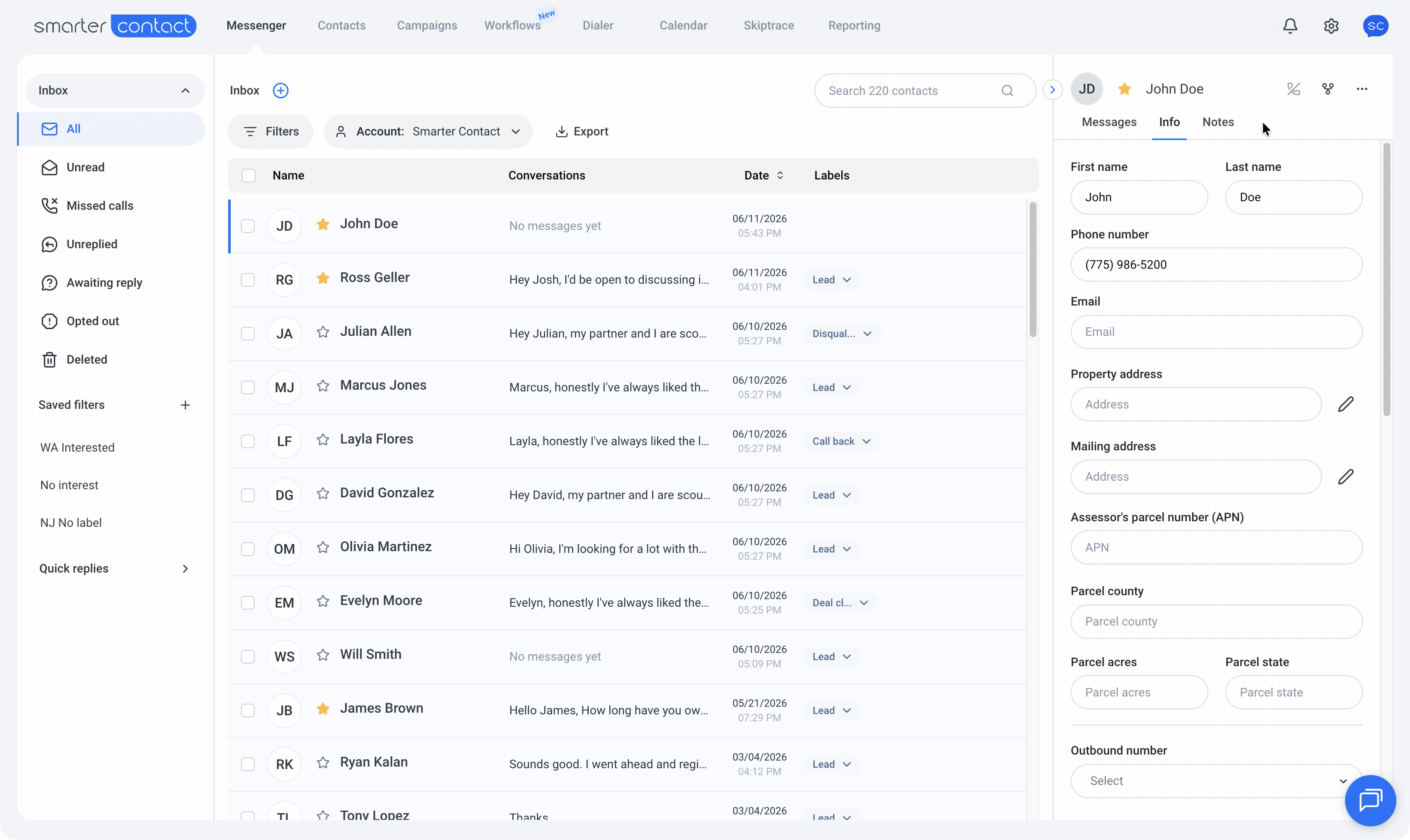Star Julian Allen
This screenshot has width=1410, height=840.
[x=323, y=332]
